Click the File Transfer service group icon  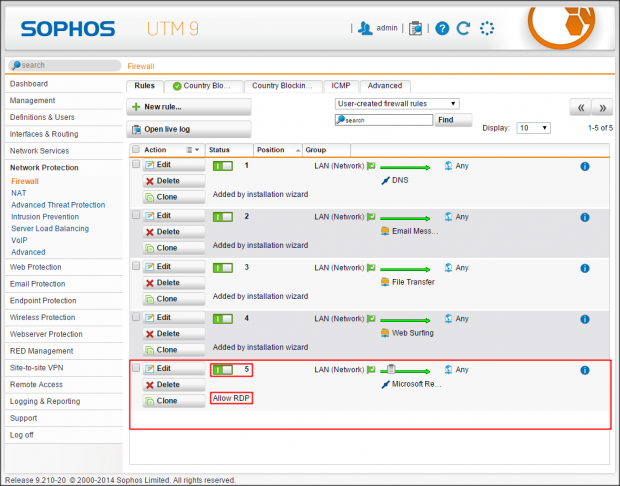pos(385,282)
